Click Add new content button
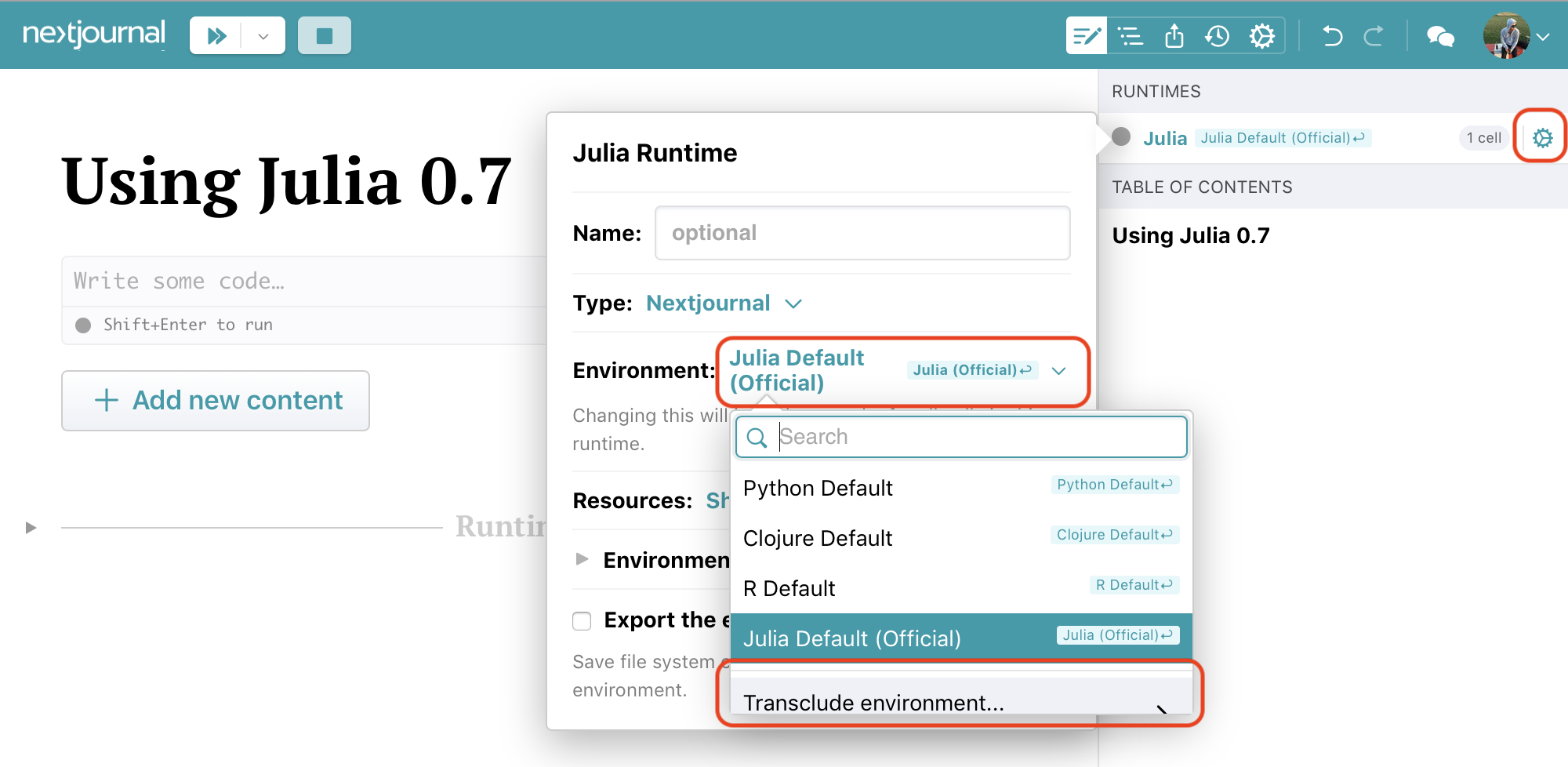Image resolution: width=1568 pixels, height=767 pixels. coord(216,401)
